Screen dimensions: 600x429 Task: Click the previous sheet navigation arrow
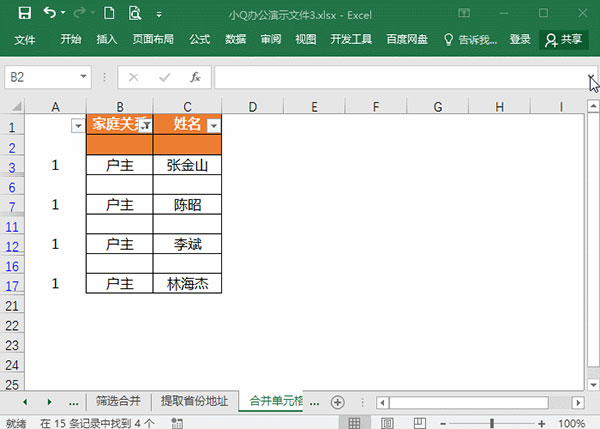(x=25, y=402)
